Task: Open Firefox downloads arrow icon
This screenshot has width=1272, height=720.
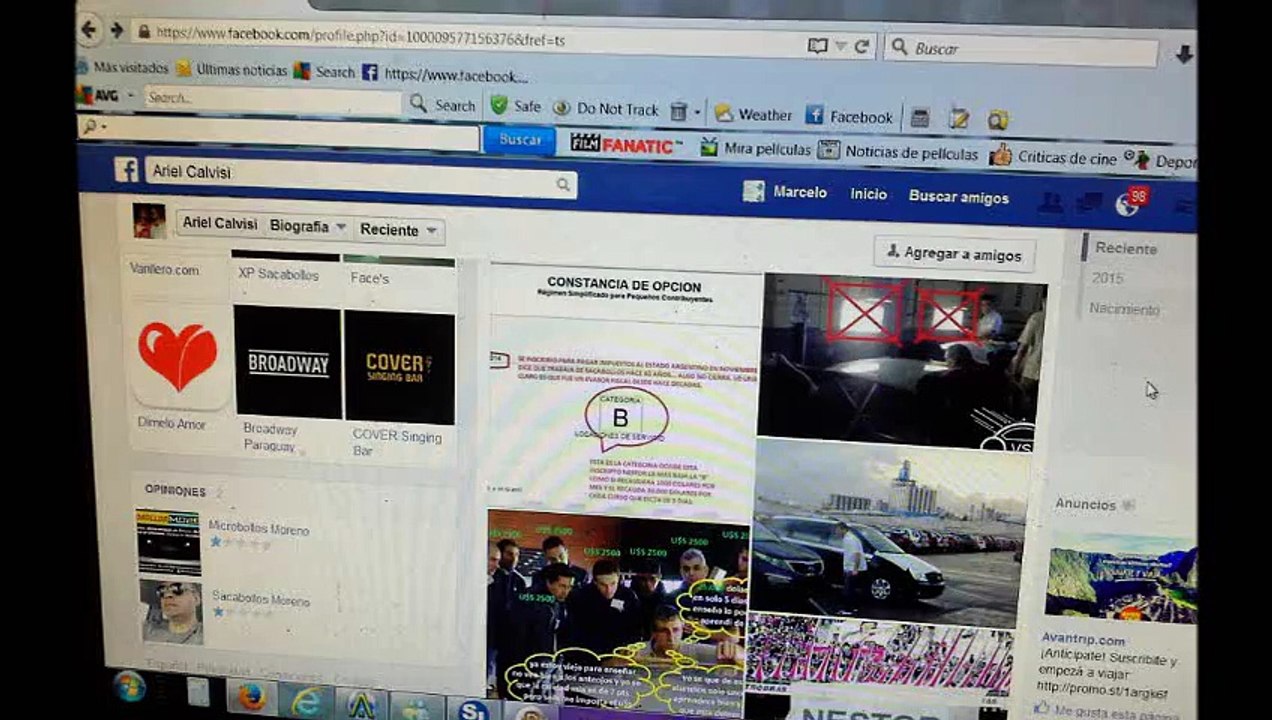Action: coord(1184,54)
